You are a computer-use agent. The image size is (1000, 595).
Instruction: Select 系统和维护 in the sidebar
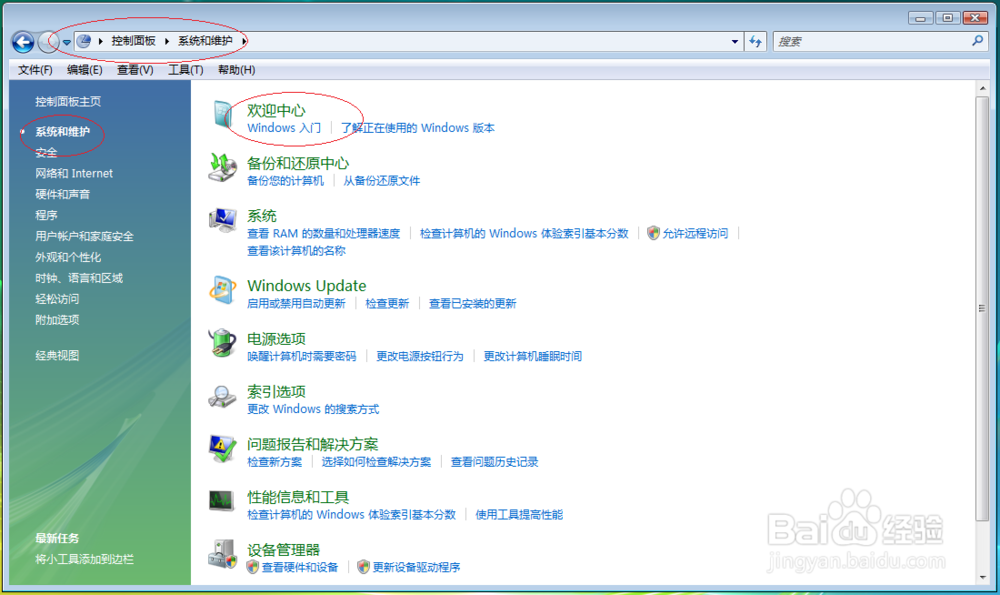coord(62,131)
